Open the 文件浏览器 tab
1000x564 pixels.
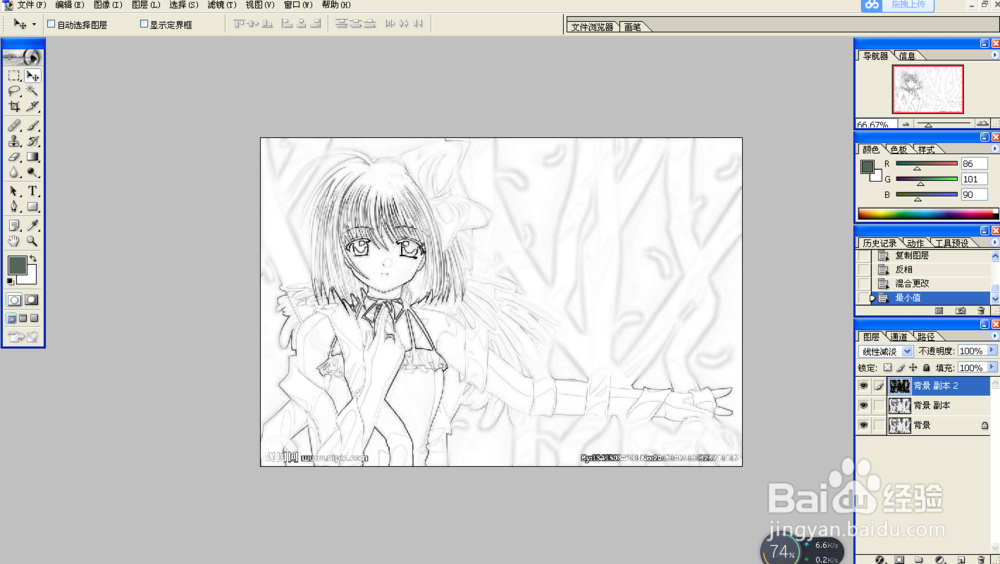[592, 27]
